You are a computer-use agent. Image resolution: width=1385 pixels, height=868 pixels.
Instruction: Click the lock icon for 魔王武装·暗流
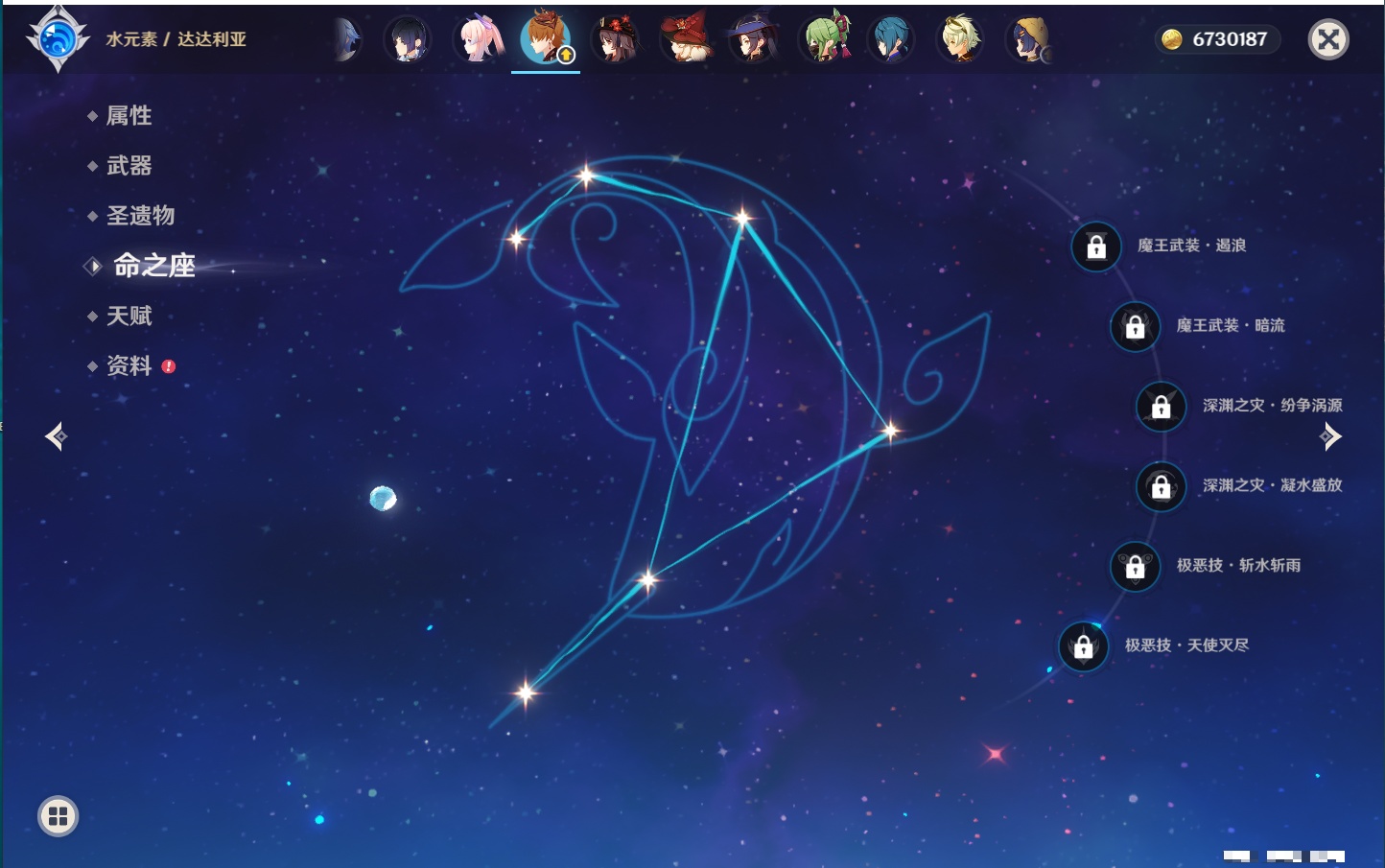(1135, 326)
